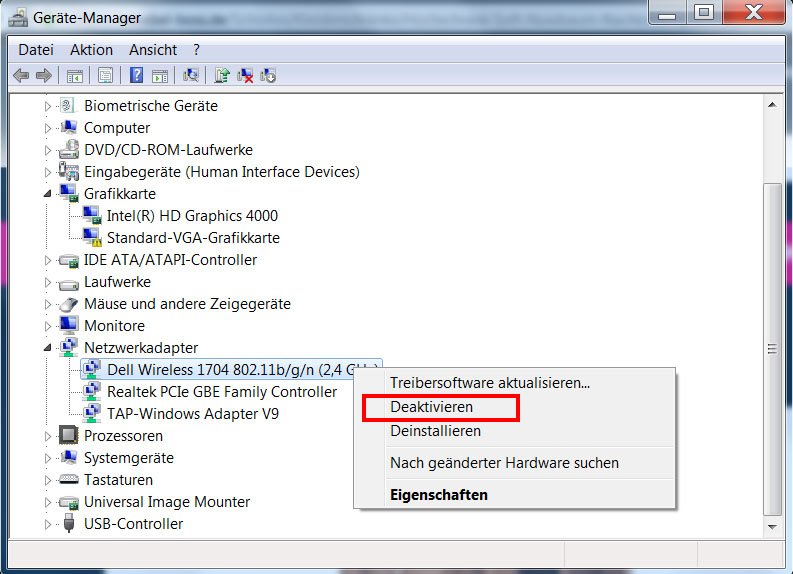Select the Netzwerkadapter label
793x574 pixels.
point(141,348)
